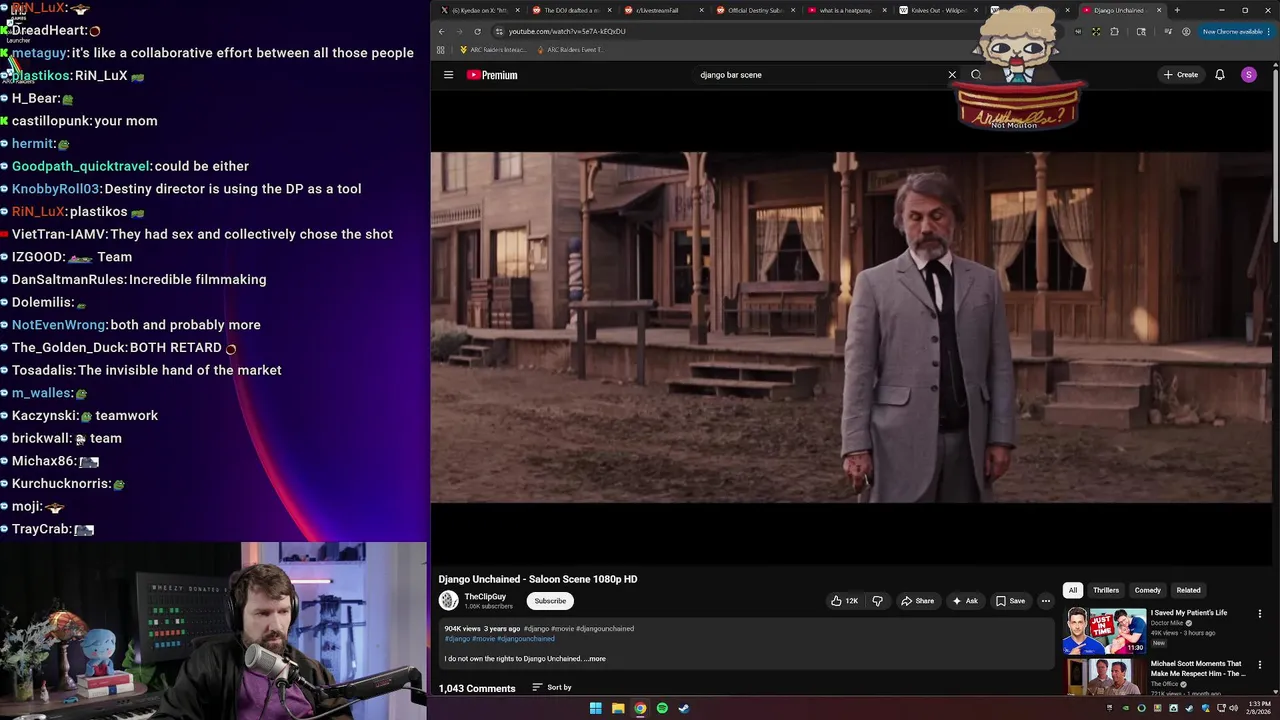
Task: Open options menu for Michael Scott Moments video
Action: 1259,665
